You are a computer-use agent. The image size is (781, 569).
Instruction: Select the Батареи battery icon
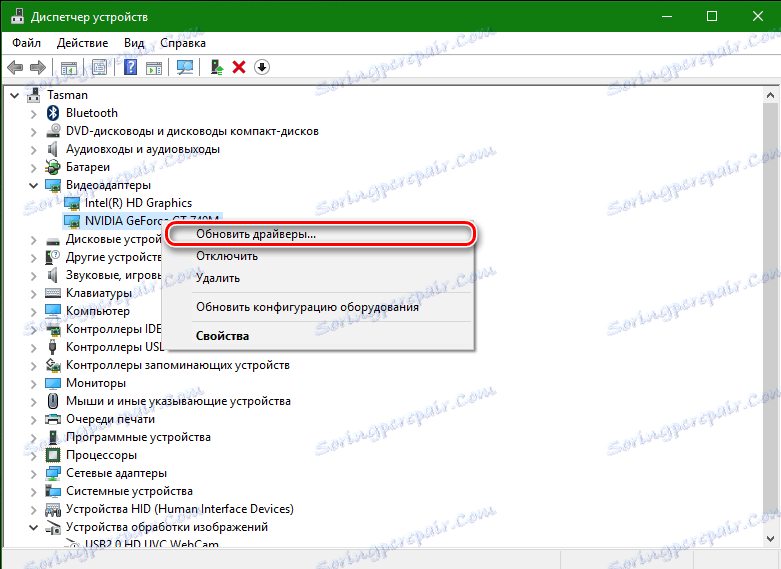(x=53, y=167)
